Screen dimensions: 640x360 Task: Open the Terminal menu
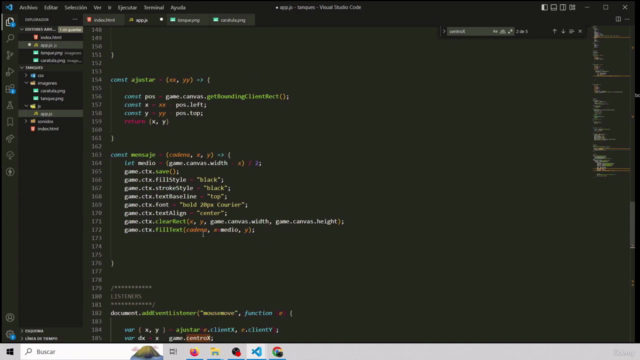click(x=153, y=7)
